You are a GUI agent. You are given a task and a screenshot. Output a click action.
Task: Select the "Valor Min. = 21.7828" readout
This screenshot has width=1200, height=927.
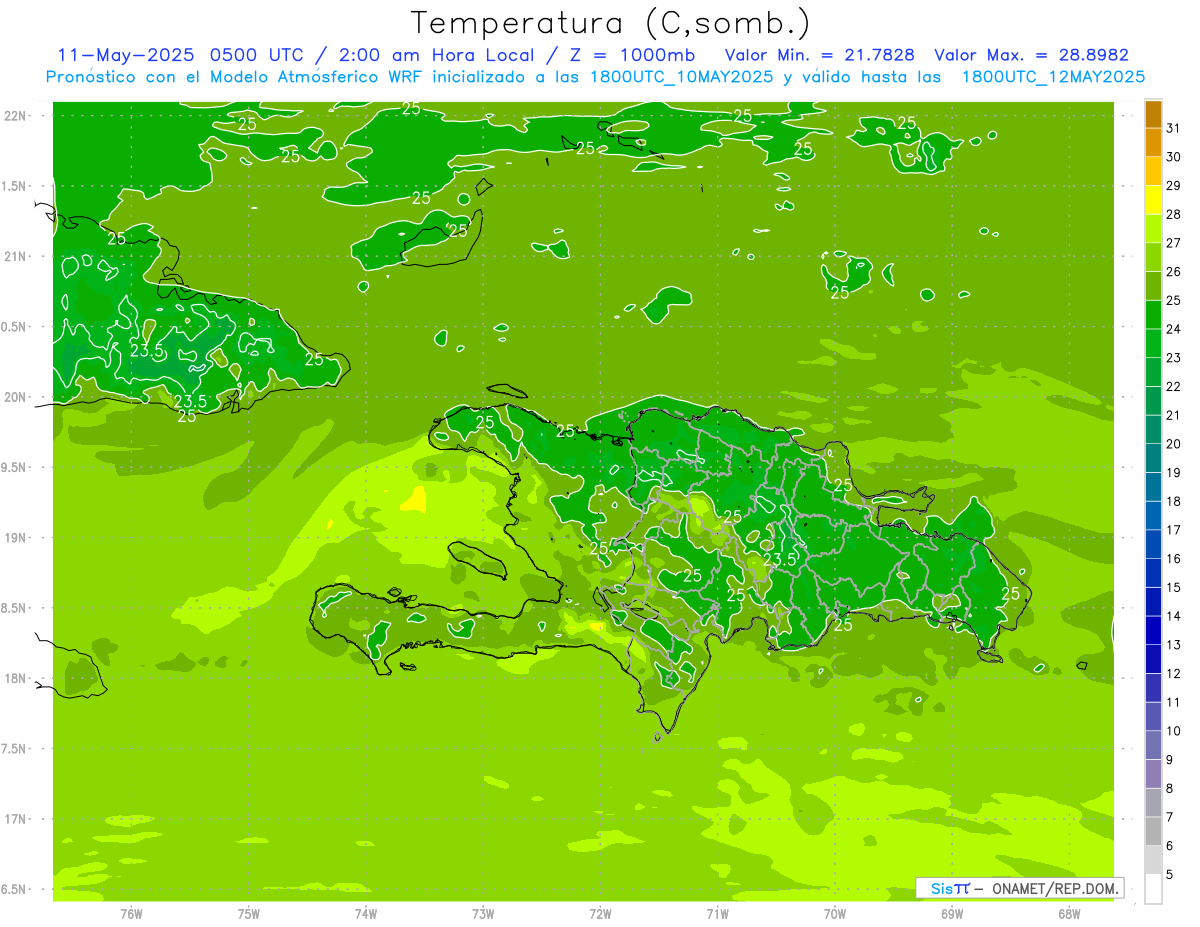pyautogui.click(x=818, y=55)
